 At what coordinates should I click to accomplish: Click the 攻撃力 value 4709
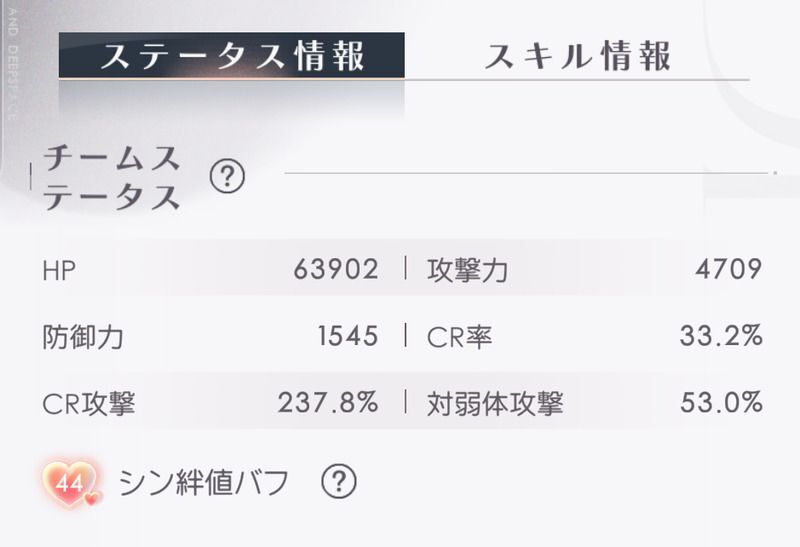click(x=728, y=268)
